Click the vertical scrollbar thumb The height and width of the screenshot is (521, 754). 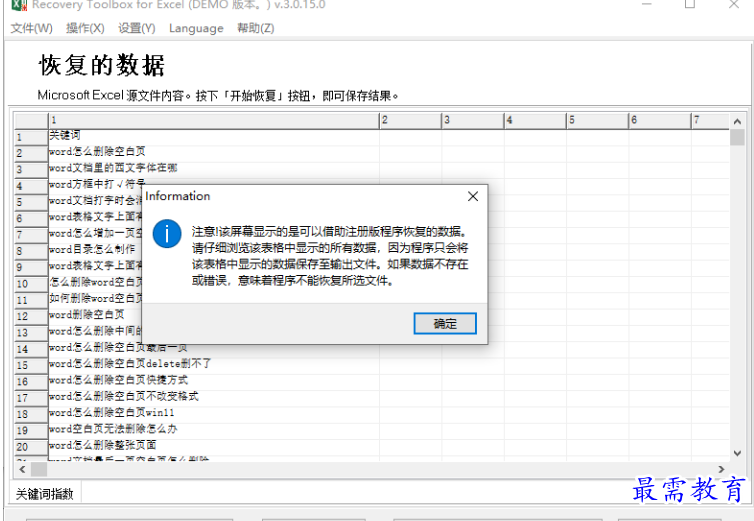point(737,137)
